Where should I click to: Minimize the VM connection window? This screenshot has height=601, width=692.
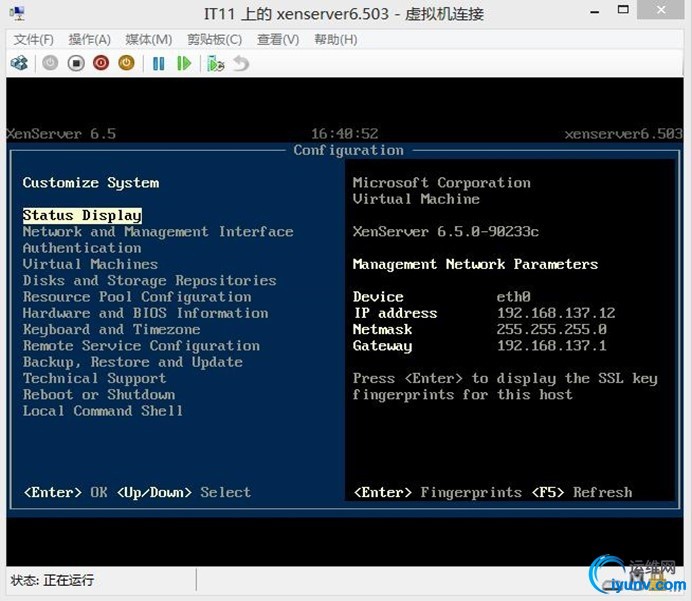click(594, 11)
